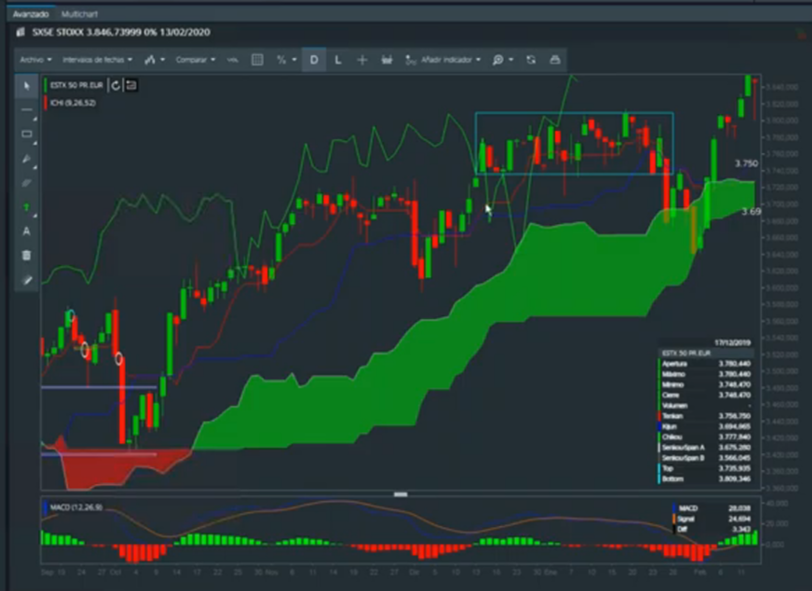Screen dimensions: 812x591
Task: Click the print chart icon
Action: [x=555, y=60]
